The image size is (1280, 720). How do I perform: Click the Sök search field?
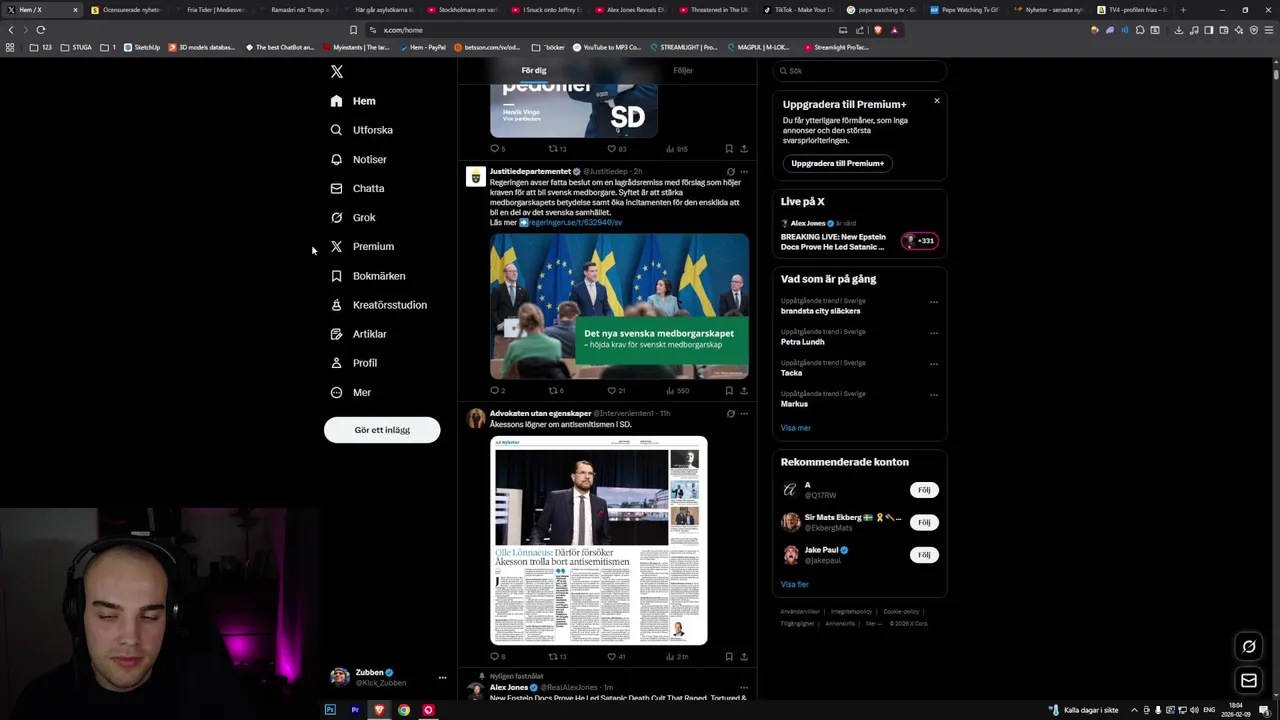(860, 71)
